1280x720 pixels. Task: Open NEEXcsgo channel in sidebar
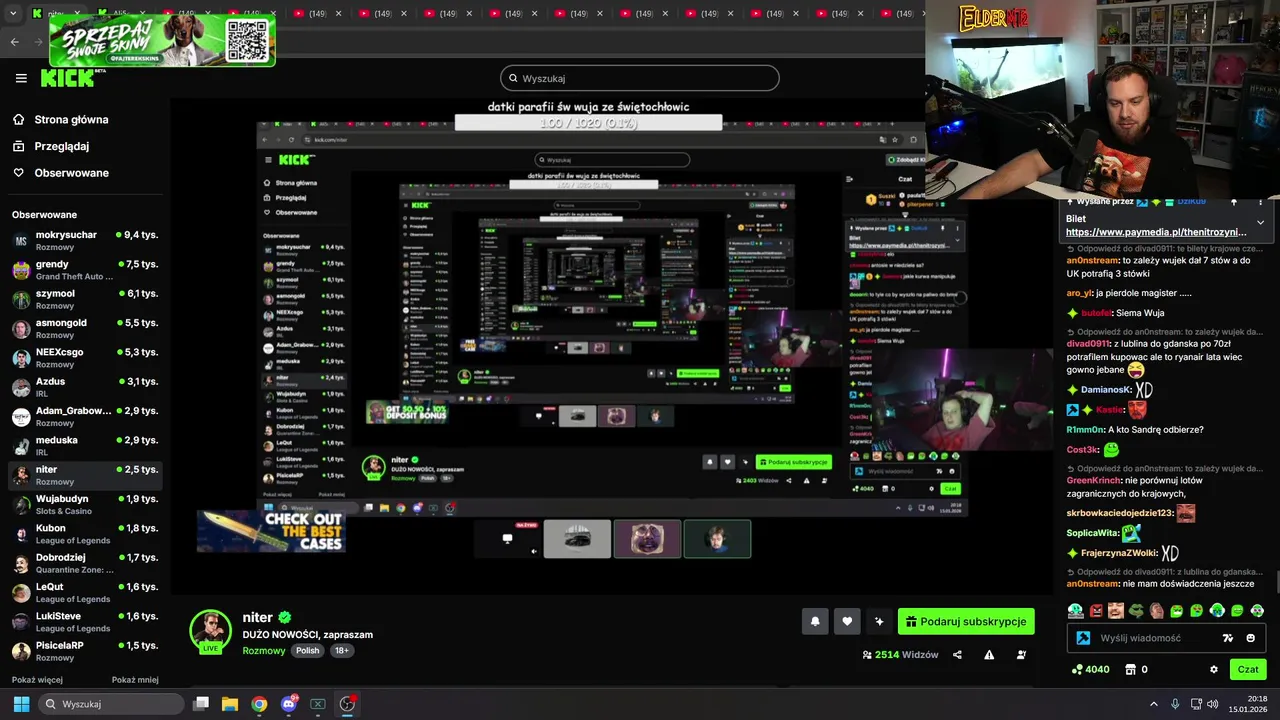84,358
